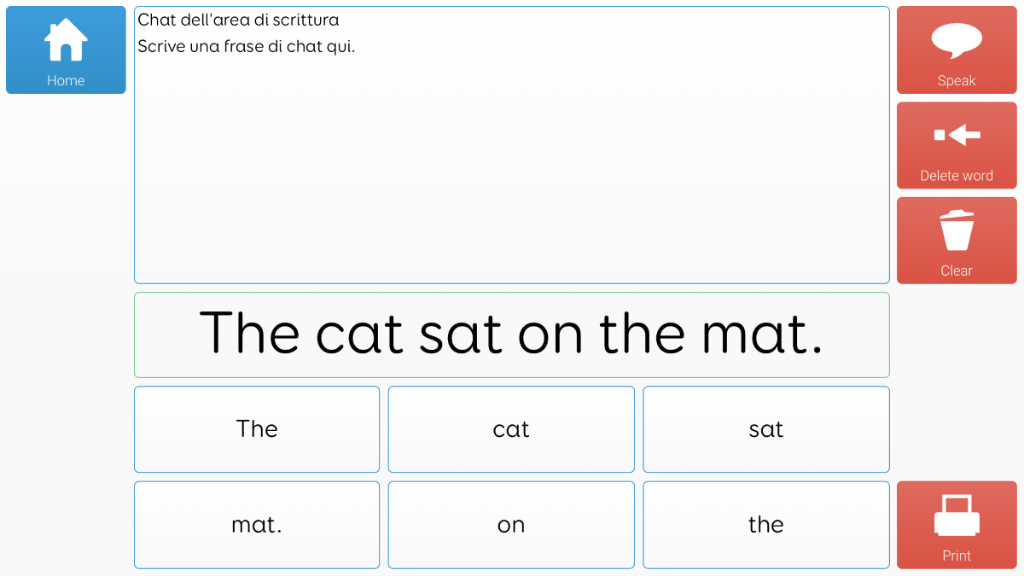This screenshot has height=576, width=1024.
Task: Click the "Home" text label
Action: [x=65, y=80]
